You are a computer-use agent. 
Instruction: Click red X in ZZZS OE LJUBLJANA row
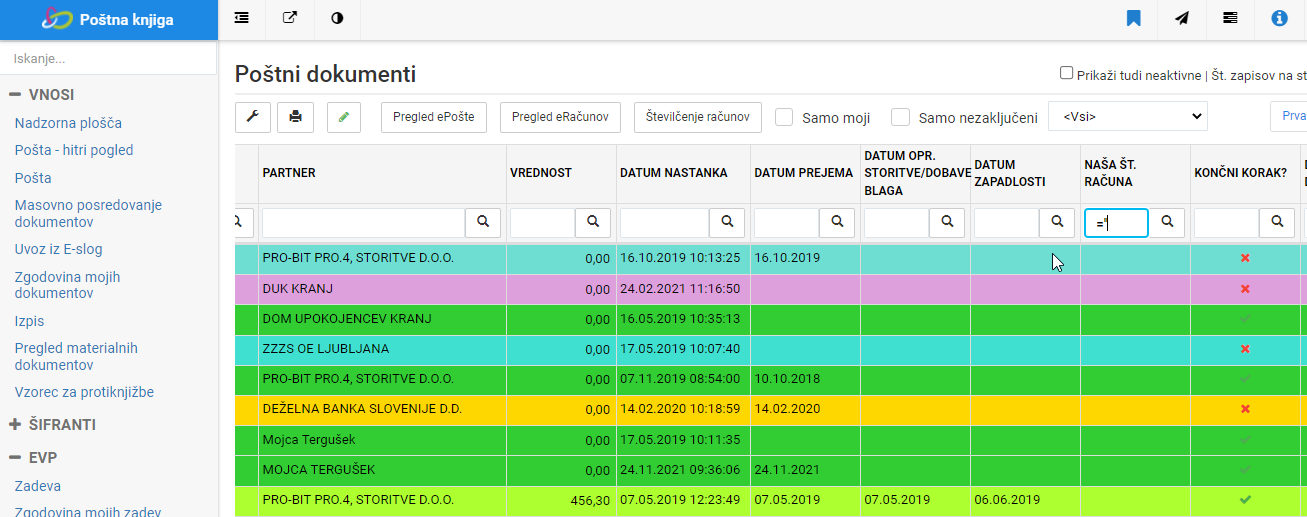click(x=1245, y=349)
